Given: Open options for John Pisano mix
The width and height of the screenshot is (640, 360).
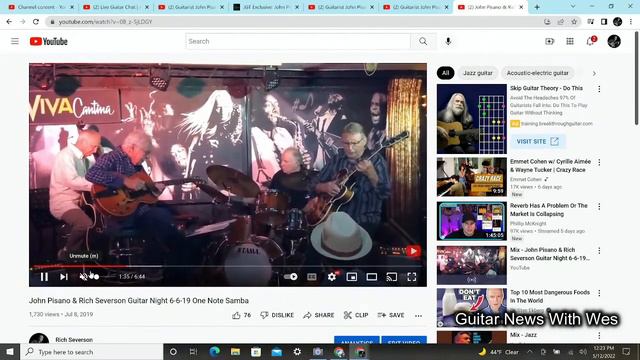Looking at the screenshot, I should (x=599, y=251).
